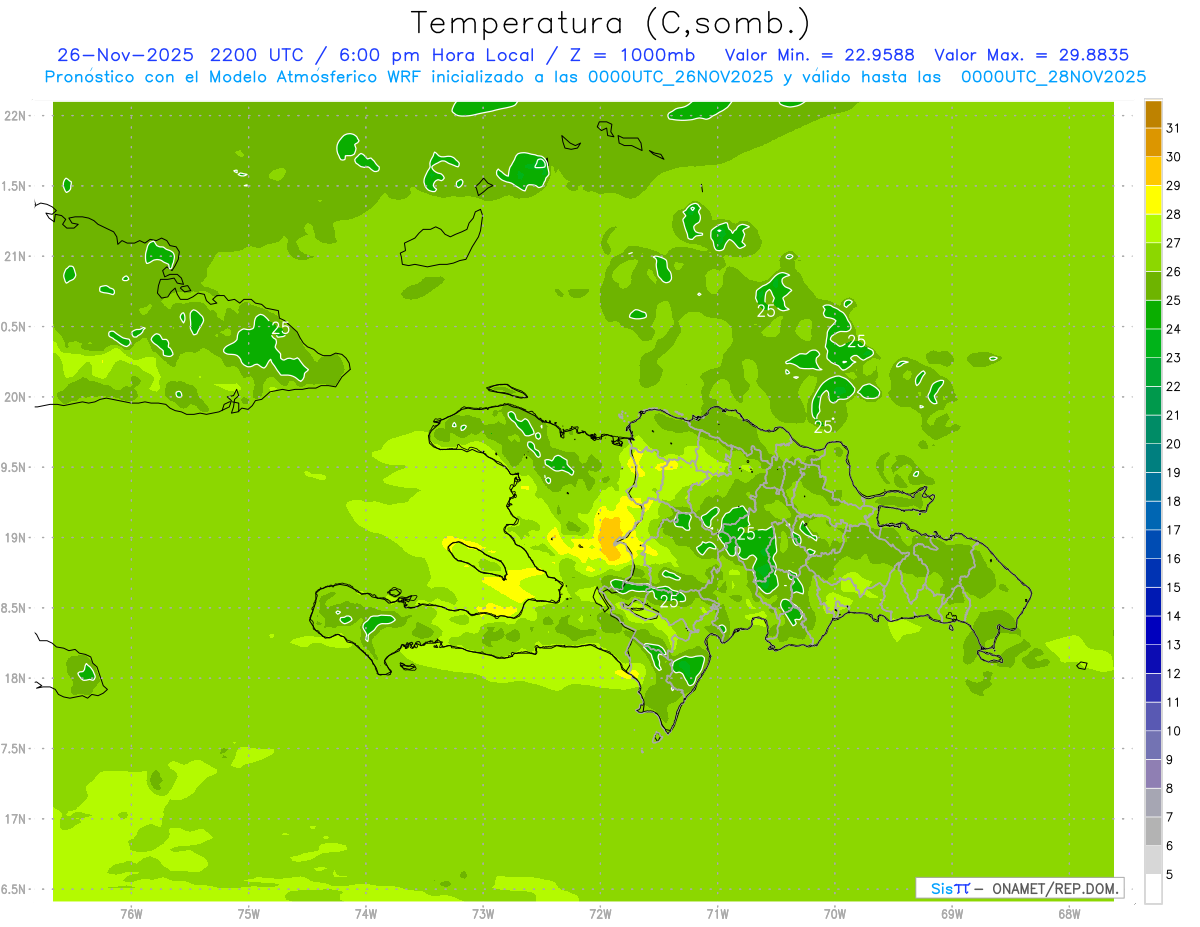Click the "25" contour label over eastern Cuba

[x=281, y=328]
